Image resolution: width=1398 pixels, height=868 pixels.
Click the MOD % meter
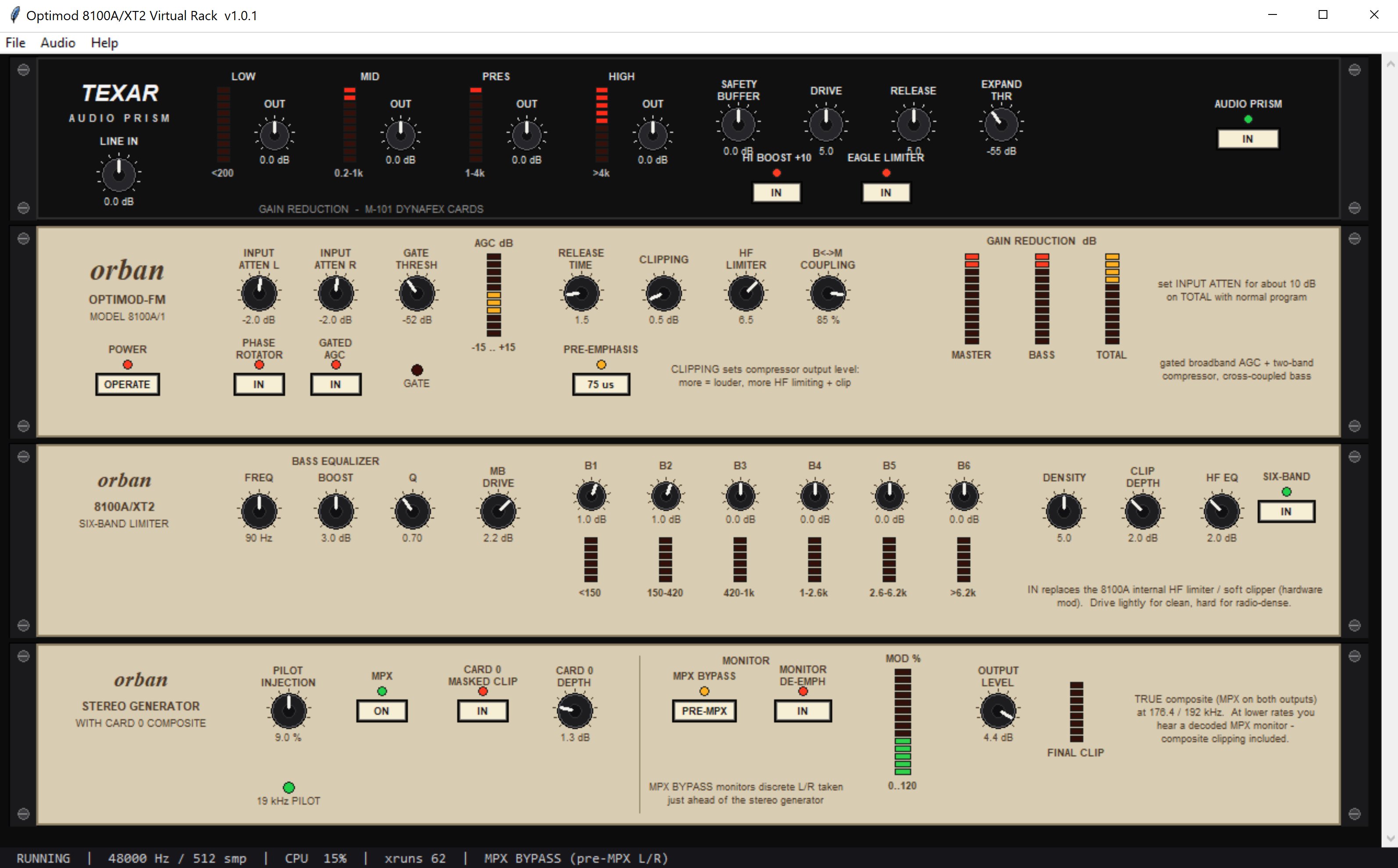[902, 722]
